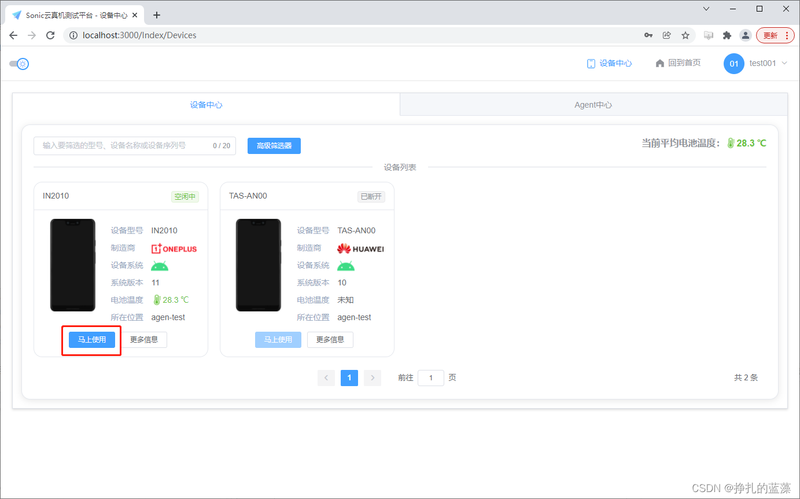The width and height of the screenshot is (800, 499).
Task: Bookmark this page with the star icon
Action: tap(685, 35)
